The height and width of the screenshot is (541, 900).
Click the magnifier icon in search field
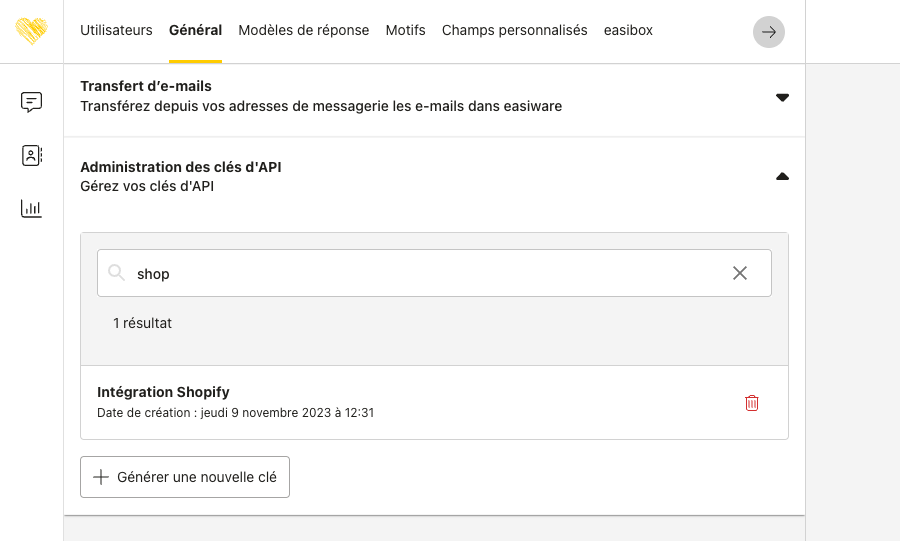(x=117, y=273)
